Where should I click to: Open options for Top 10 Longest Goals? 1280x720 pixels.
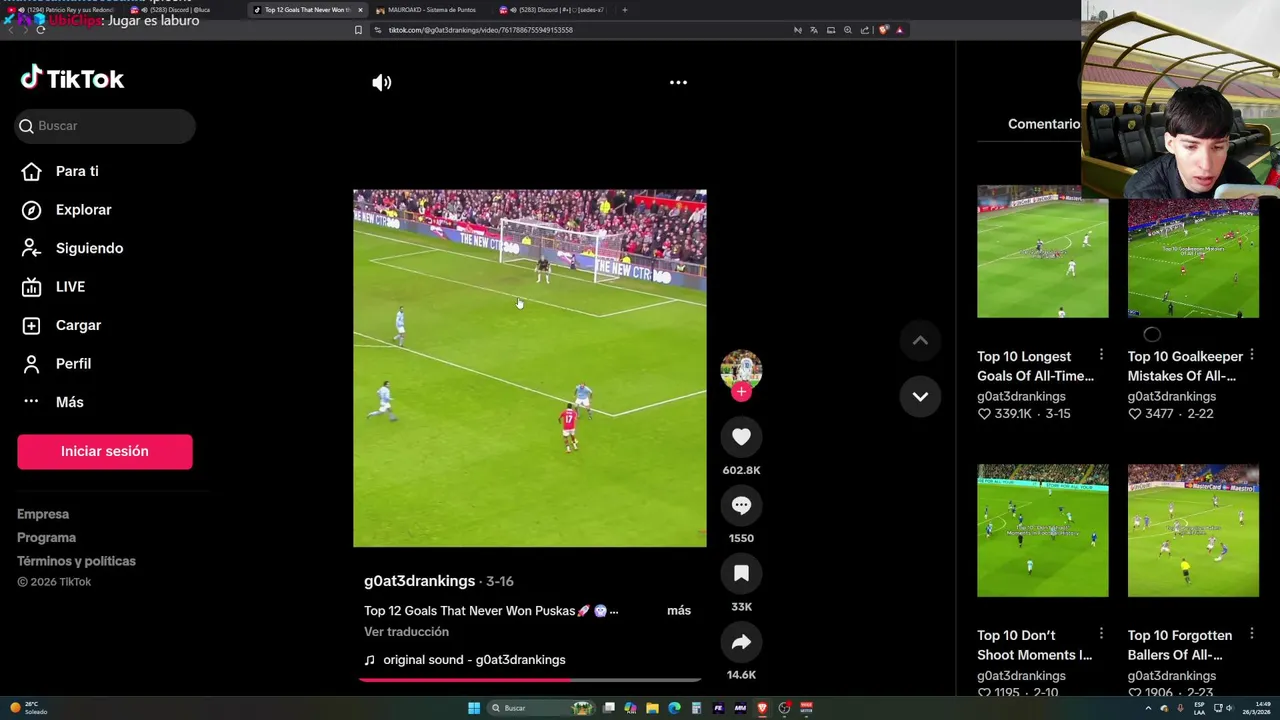(1101, 355)
